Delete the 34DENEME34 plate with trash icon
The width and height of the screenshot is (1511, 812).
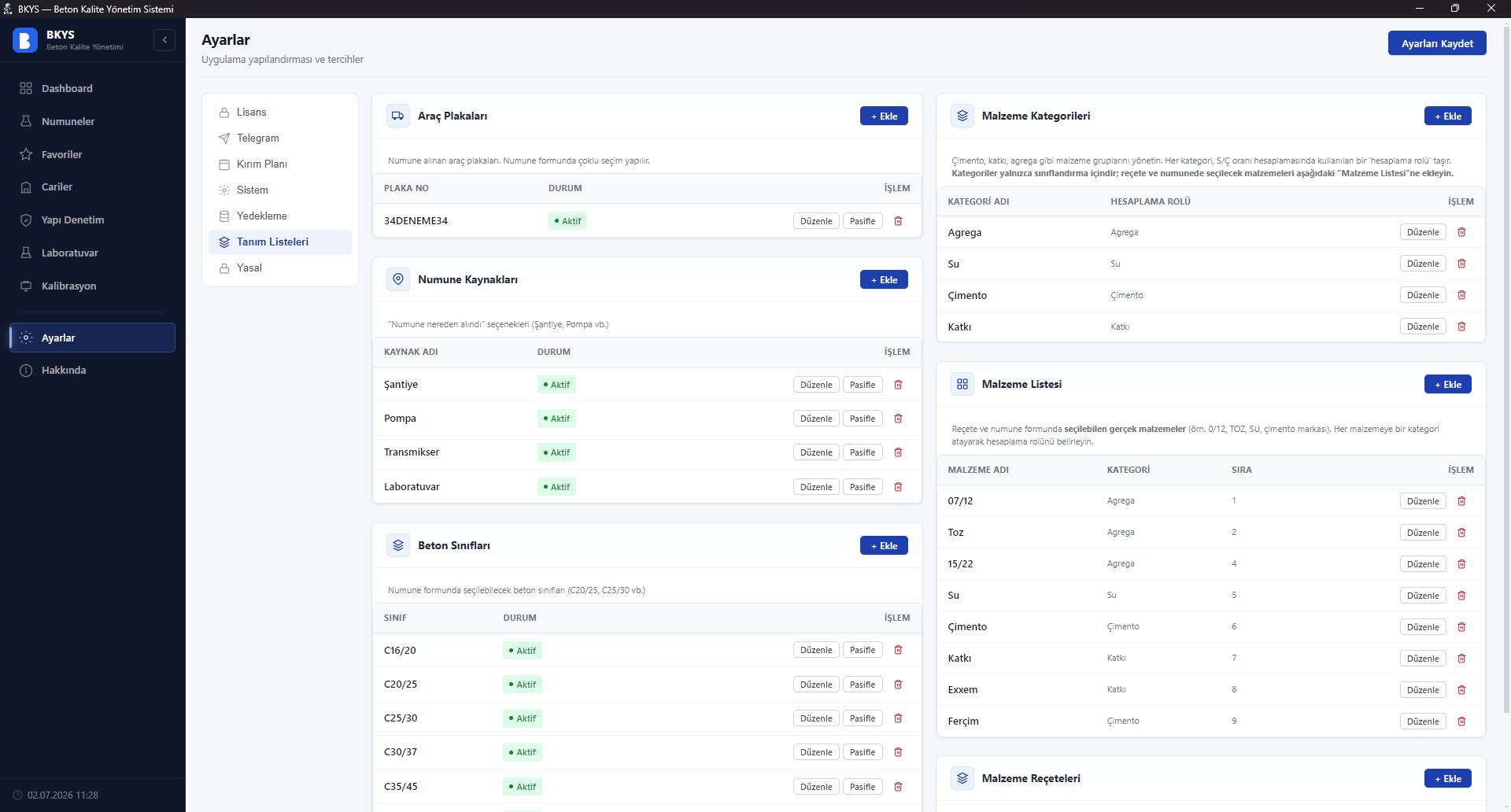[x=898, y=221]
